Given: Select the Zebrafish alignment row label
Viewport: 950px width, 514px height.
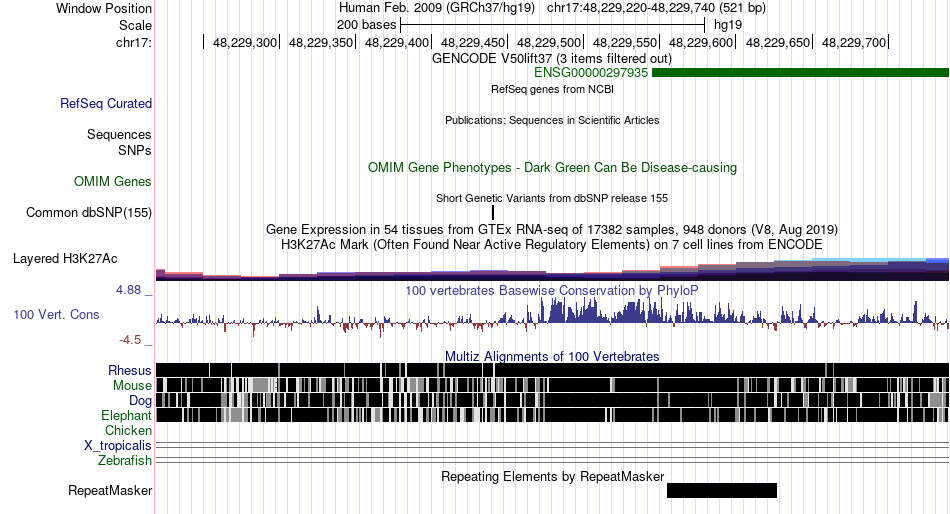Looking at the screenshot, I should pyautogui.click(x=125, y=461).
